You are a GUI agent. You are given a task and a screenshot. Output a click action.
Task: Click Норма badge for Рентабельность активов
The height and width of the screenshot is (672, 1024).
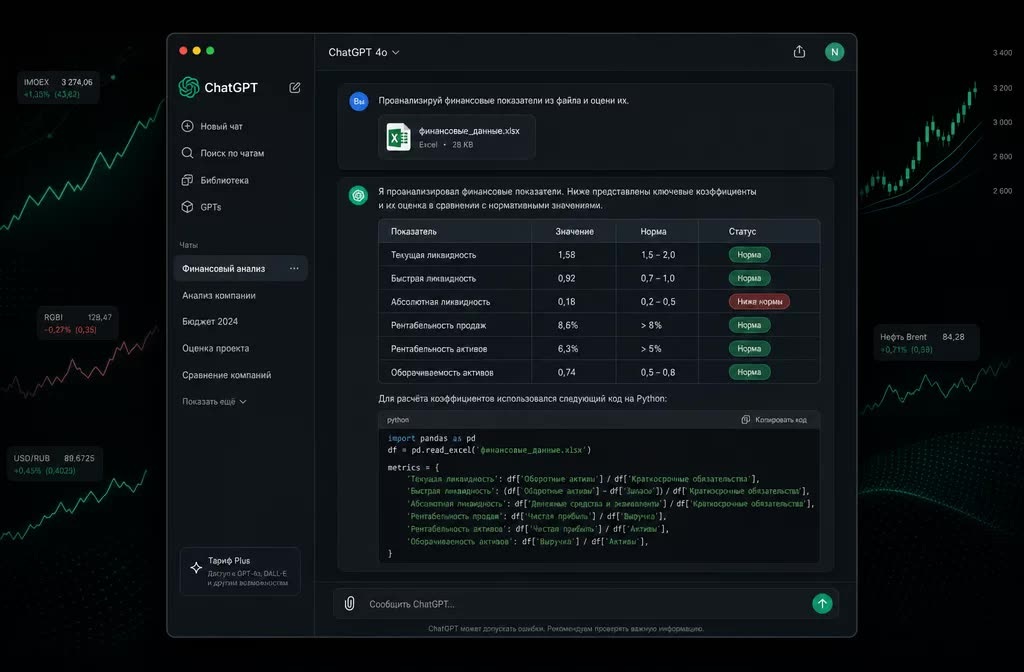(x=749, y=349)
